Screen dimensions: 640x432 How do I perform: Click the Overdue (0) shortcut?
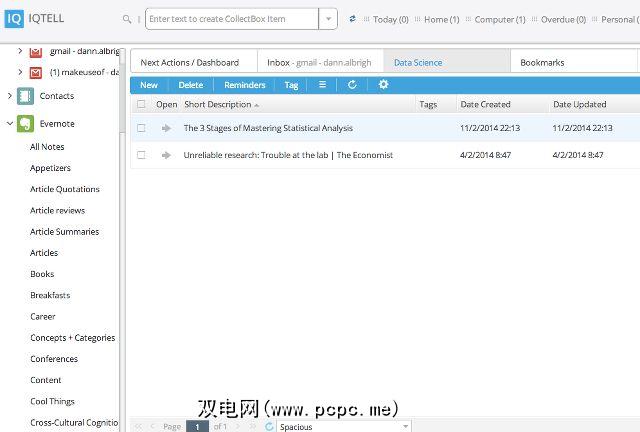[x=563, y=19]
